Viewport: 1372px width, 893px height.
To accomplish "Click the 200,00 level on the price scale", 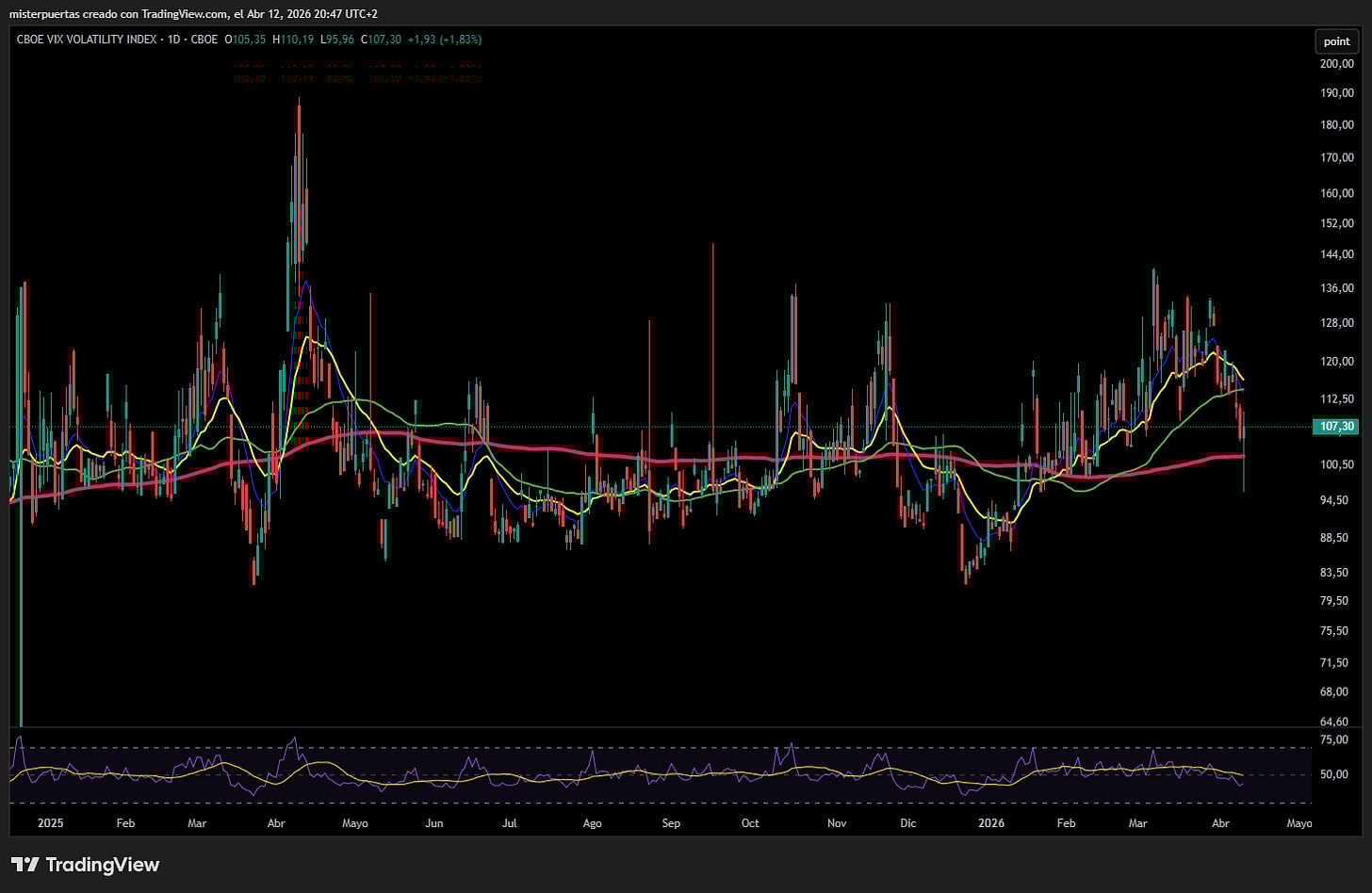I will [1336, 64].
